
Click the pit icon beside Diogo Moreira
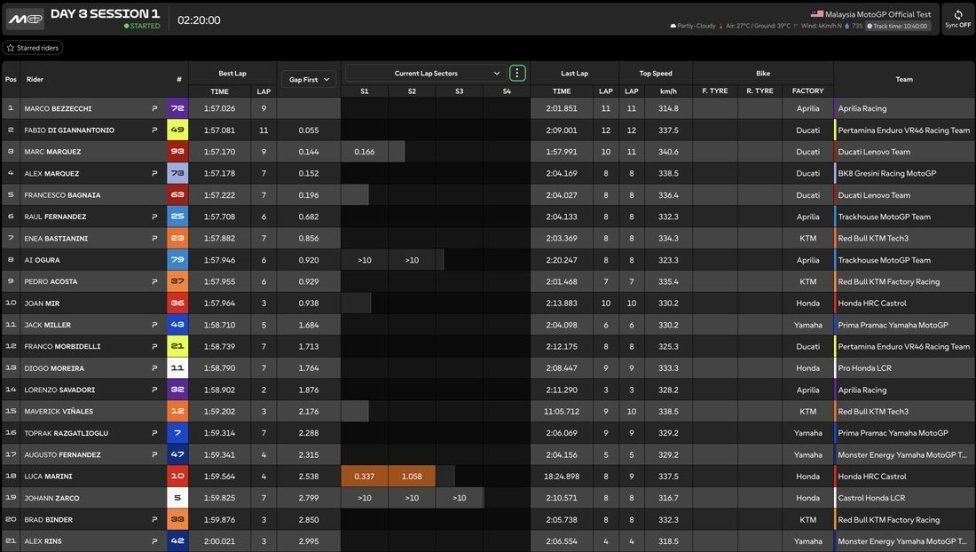coord(154,368)
